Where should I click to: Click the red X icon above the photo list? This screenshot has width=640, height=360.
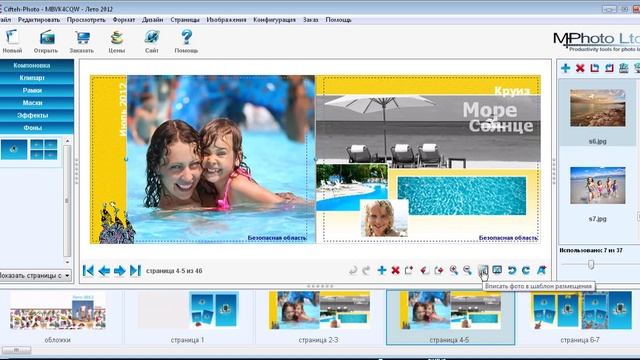[580, 68]
